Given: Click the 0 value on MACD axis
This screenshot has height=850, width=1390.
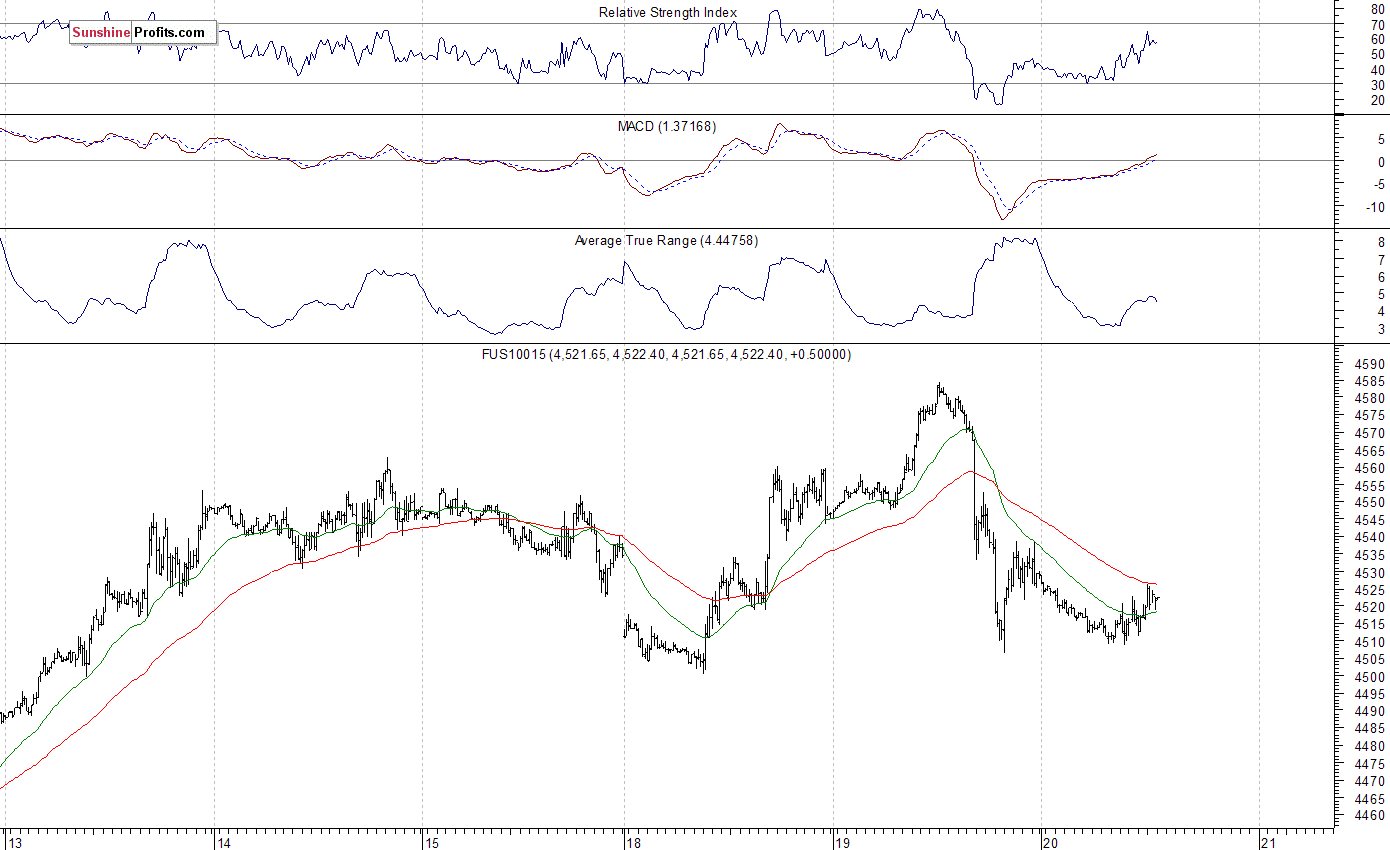Looking at the screenshot, I should [1382, 161].
